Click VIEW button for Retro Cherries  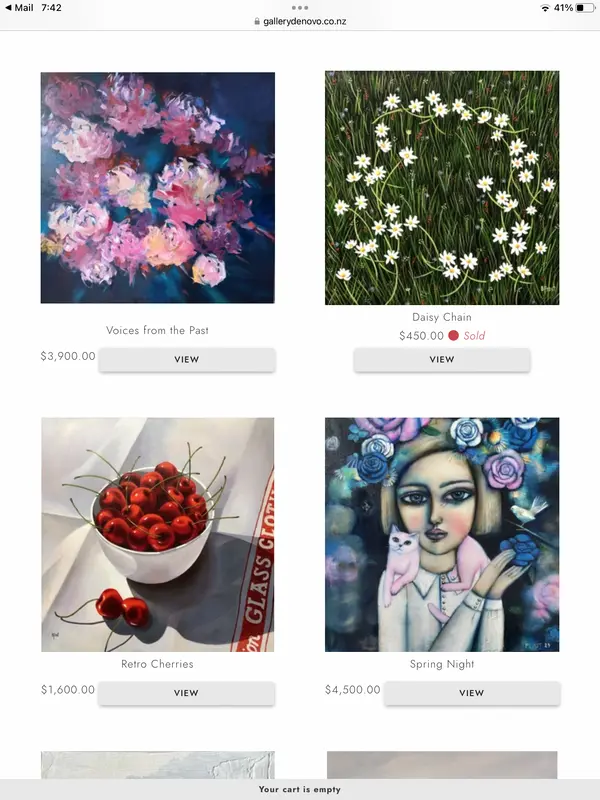(186, 693)
